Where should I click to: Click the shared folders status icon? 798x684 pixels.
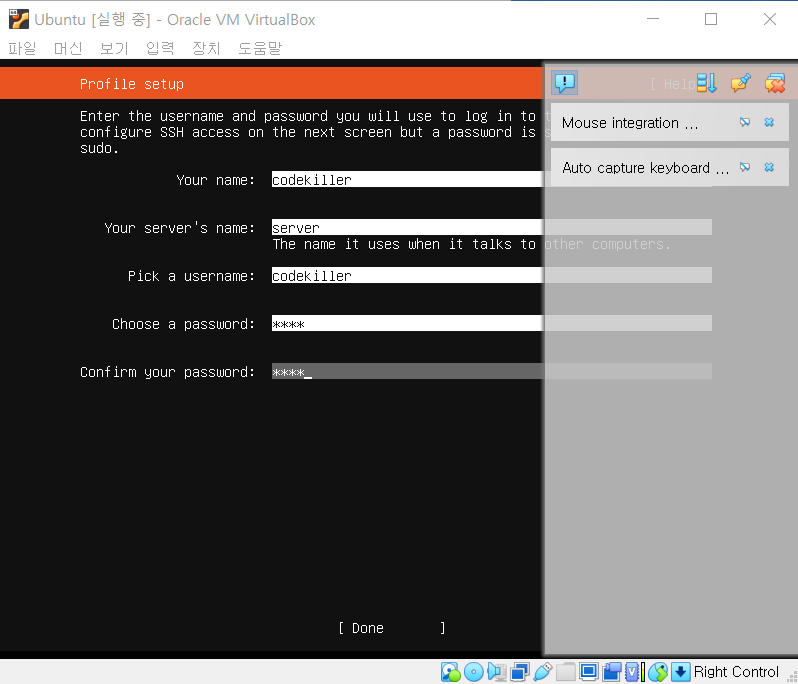click(565, 672)
